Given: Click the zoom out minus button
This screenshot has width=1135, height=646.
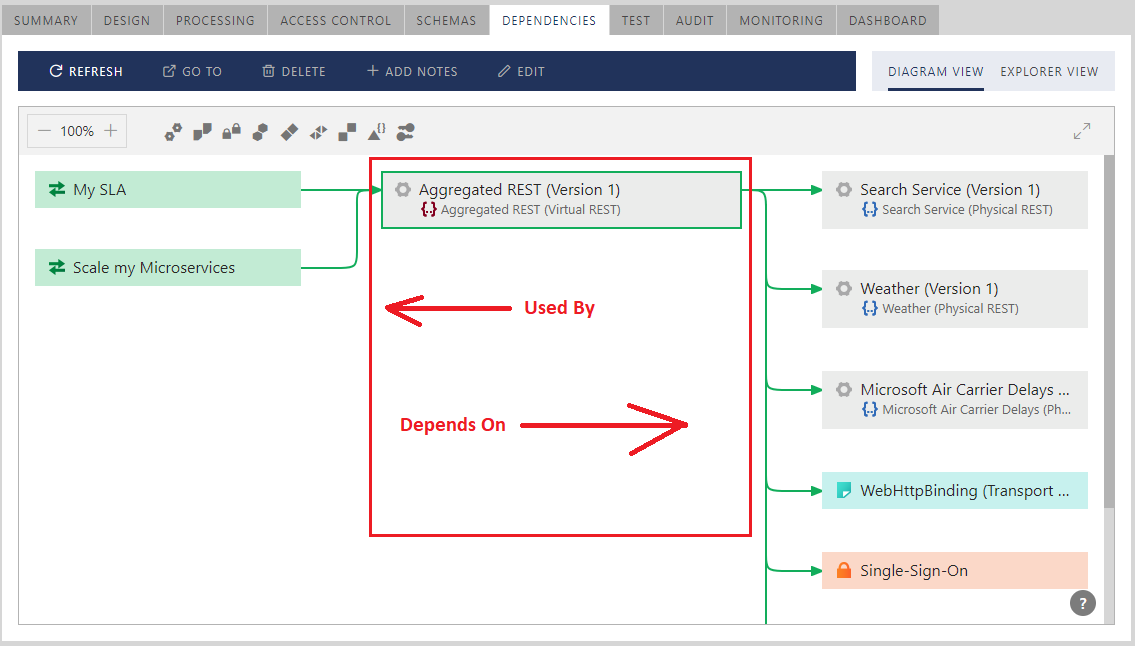Looking at the screenshot, I should tap(44, 131).
